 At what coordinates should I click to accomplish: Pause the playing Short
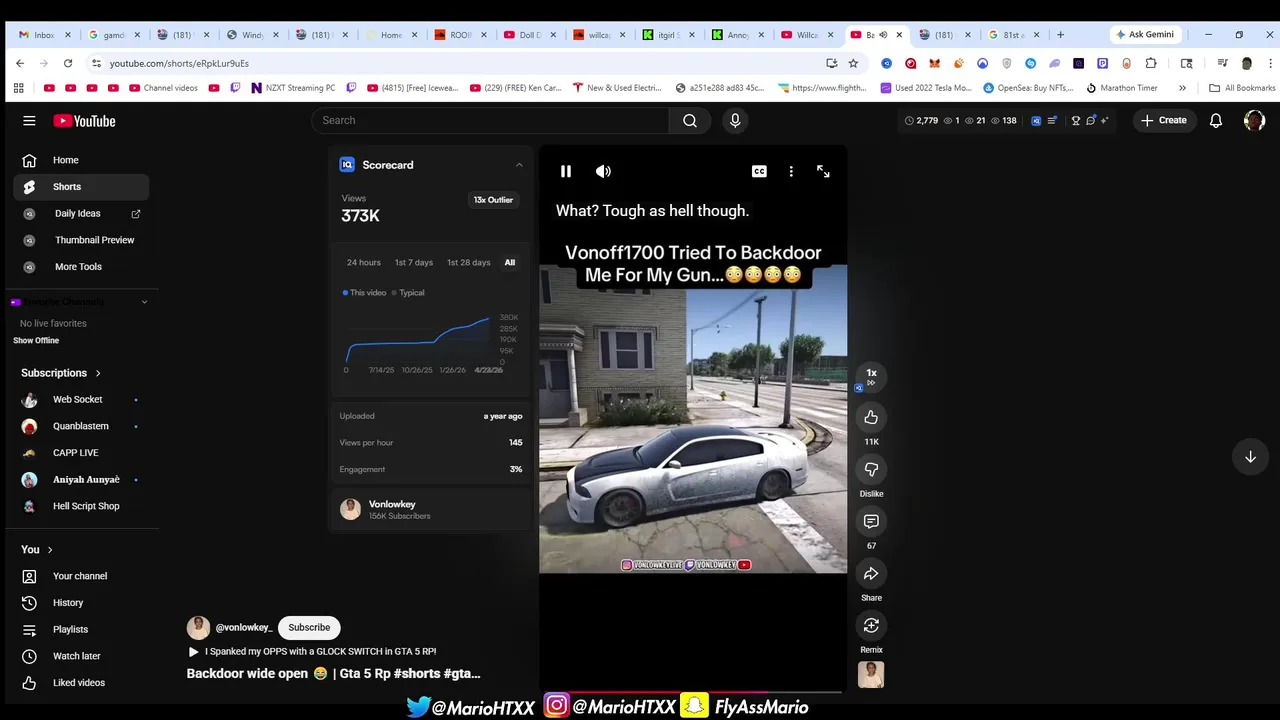pyautogui.click(x=566, y=171)
